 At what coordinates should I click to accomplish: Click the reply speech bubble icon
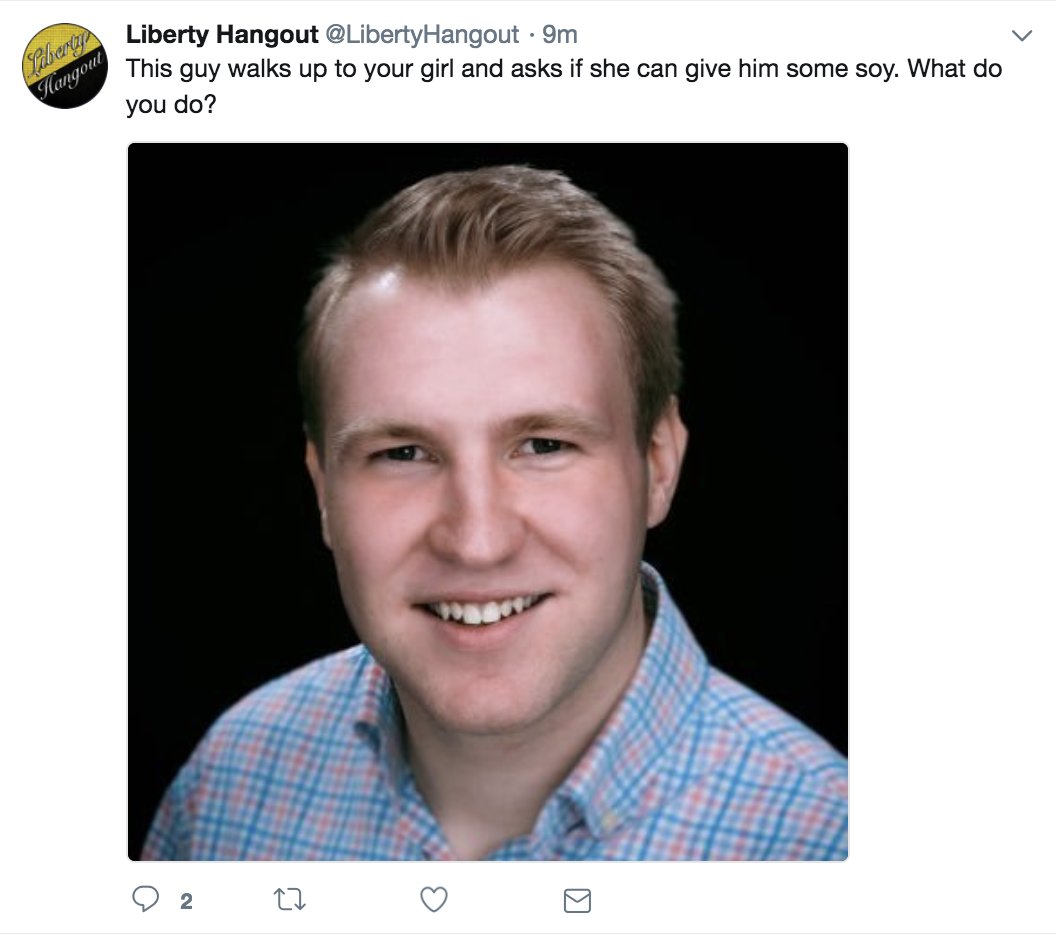coord(145,899)
